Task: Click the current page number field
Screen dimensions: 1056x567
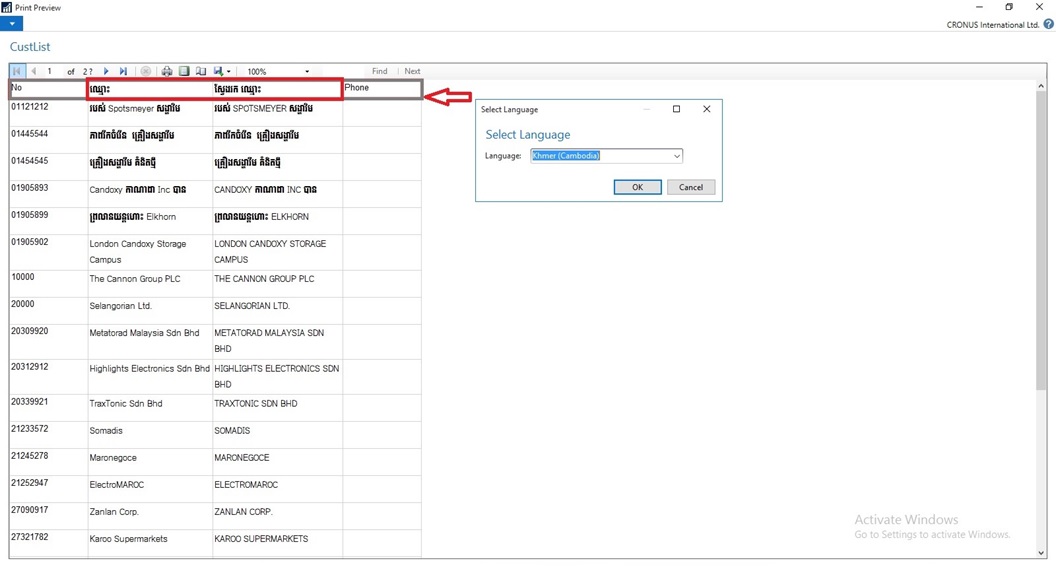Action: click(50, 72)
